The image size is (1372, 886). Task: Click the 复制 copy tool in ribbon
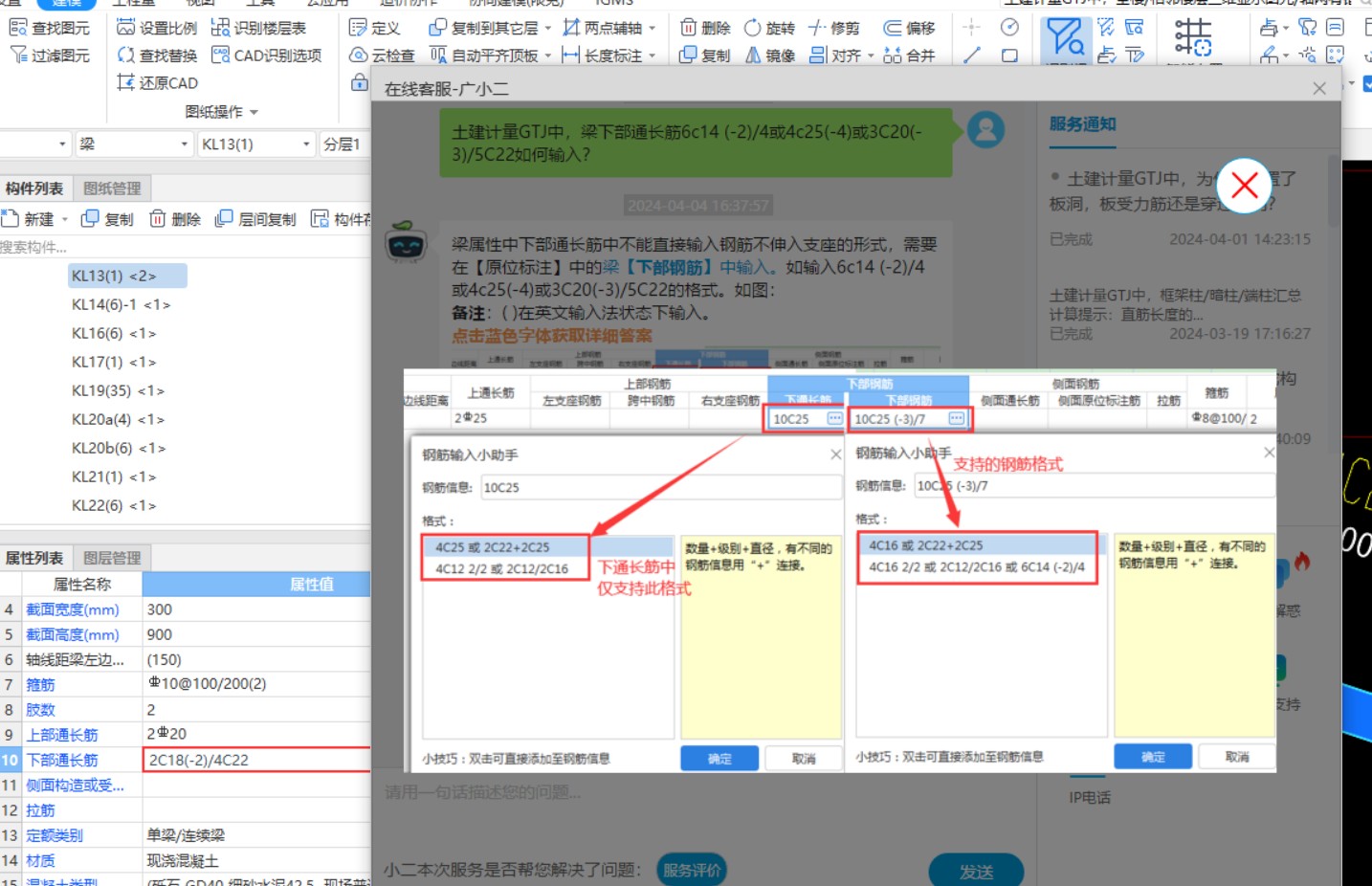pos(705,55)
